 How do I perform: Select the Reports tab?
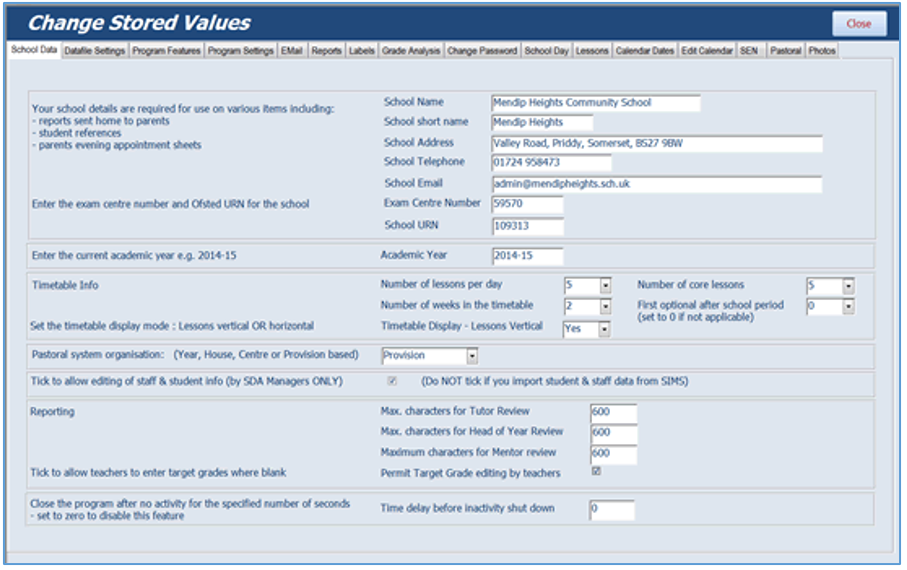(326, 51)
